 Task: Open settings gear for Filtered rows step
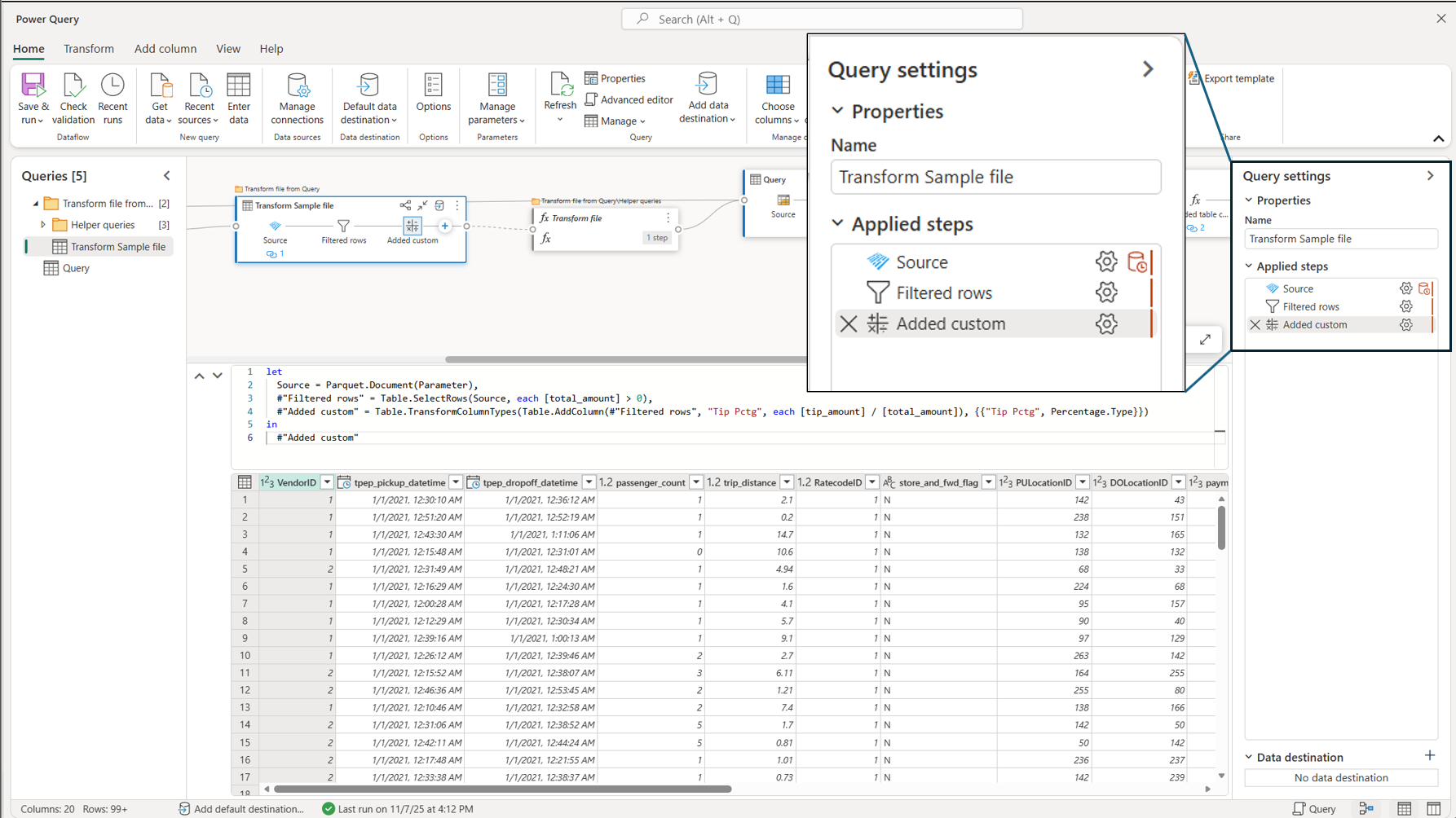(1405, 306)
